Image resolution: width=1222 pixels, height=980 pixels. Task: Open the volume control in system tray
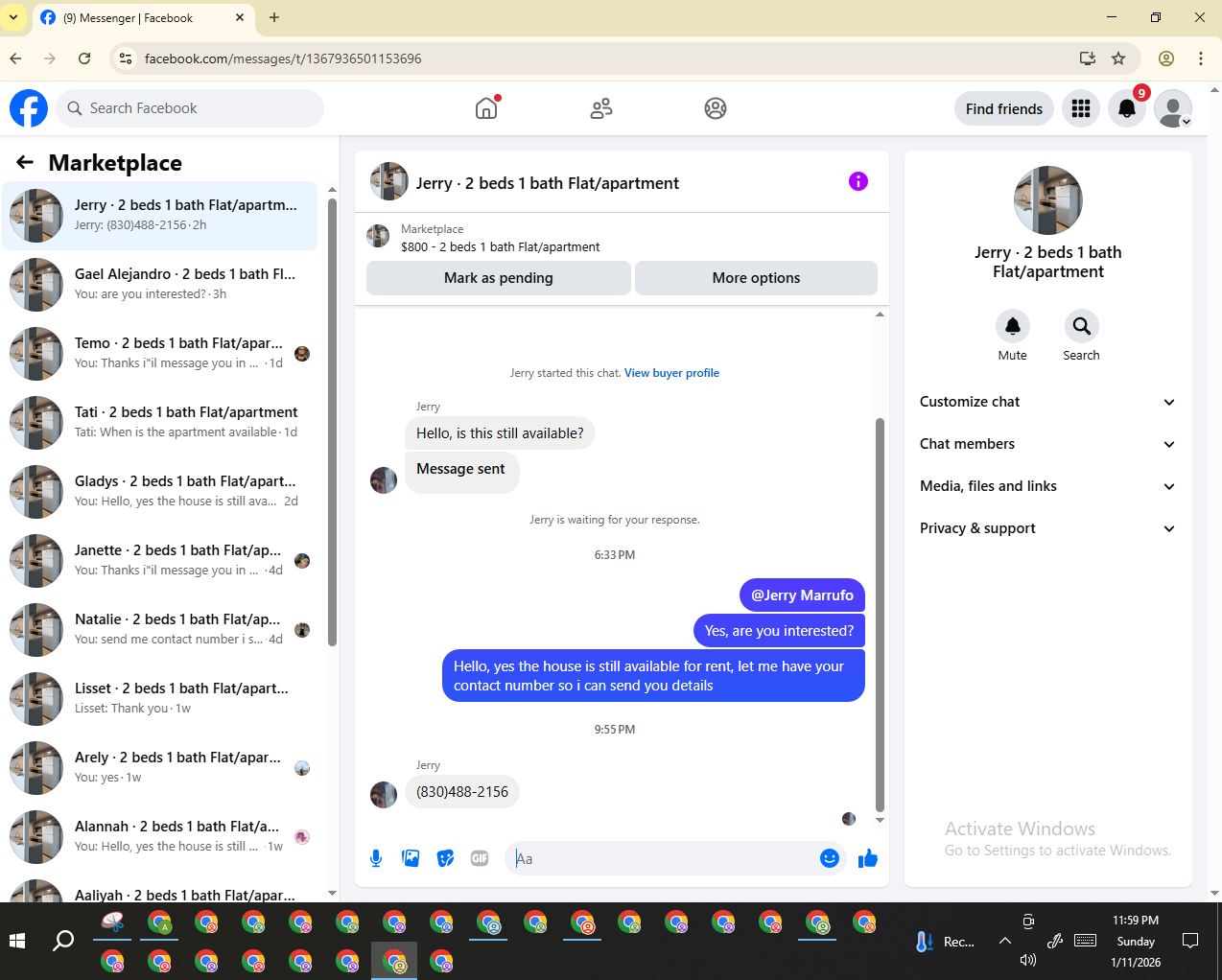[1028, 960]
